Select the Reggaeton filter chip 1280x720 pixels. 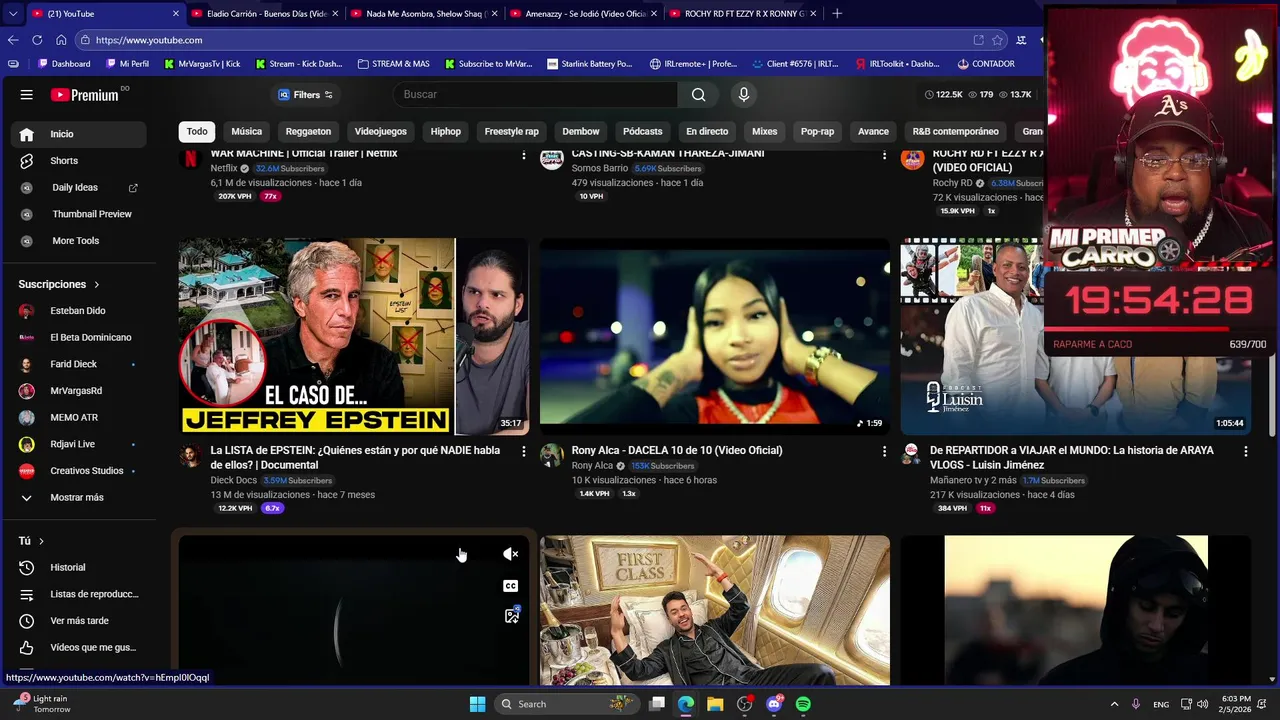click(308, 131)
